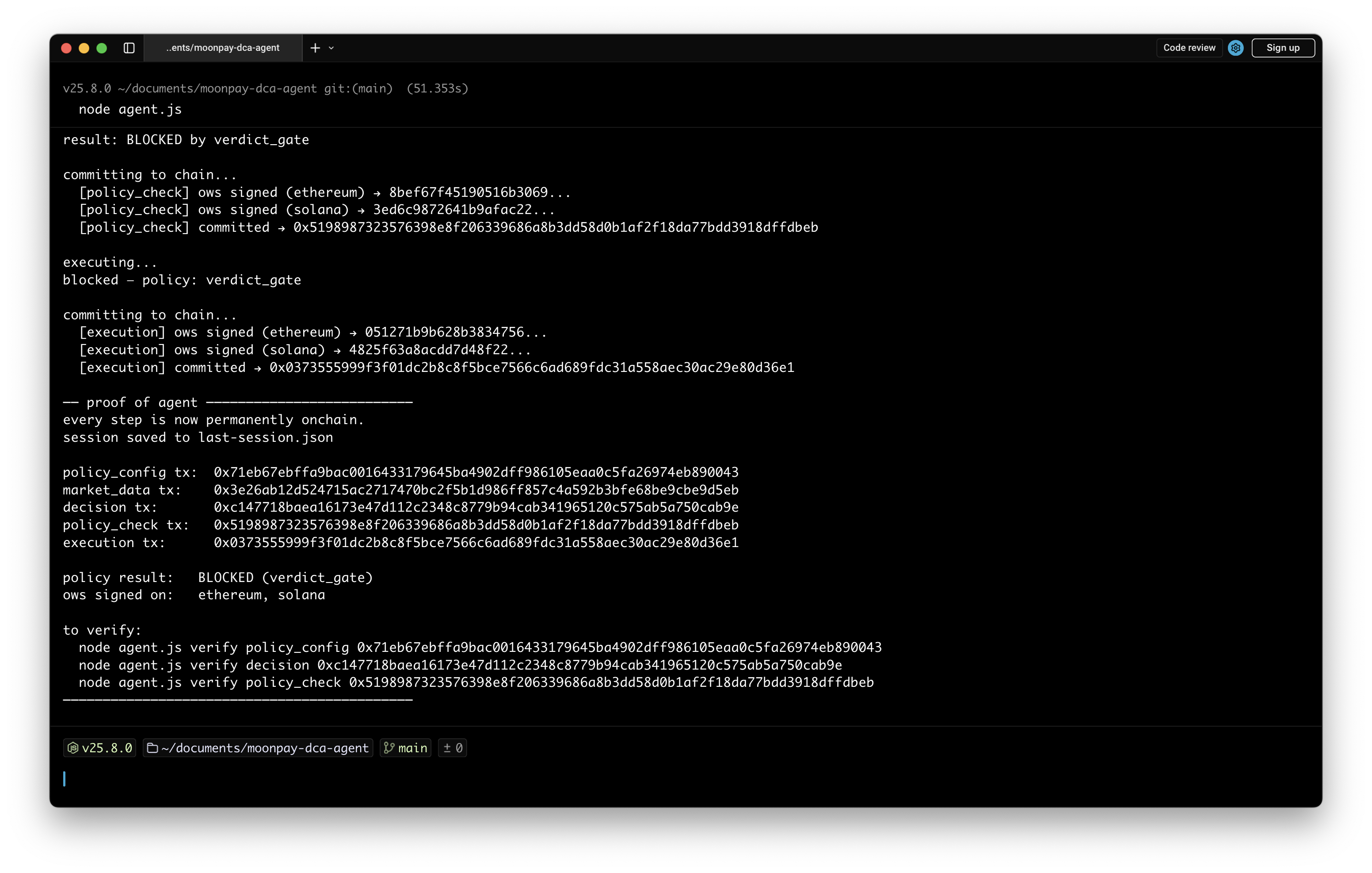Click 'every step is now permanently onchain.'
1372x873 pixels.
pyautogui.click(x=213, y=420)
